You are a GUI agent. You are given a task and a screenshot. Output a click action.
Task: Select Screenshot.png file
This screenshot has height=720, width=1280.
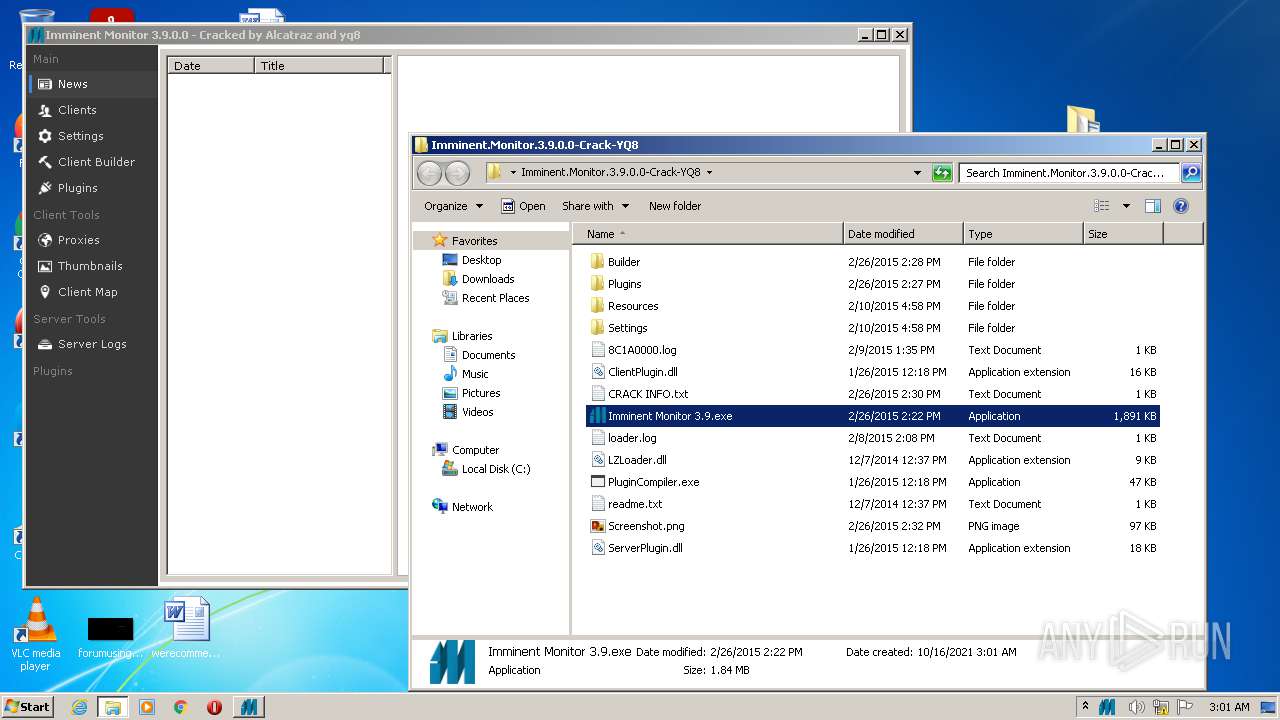(x=873, y=526)
